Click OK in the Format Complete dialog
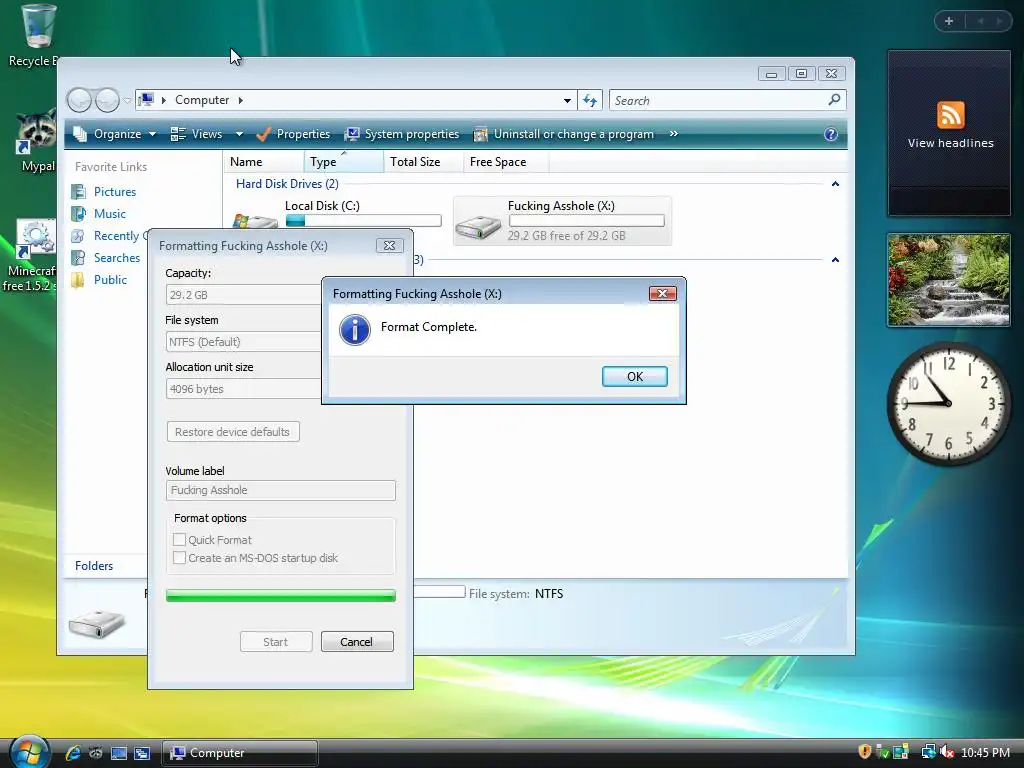This screenshot has height=768, width=1024. pyautogui.click(x=634, y=376)
